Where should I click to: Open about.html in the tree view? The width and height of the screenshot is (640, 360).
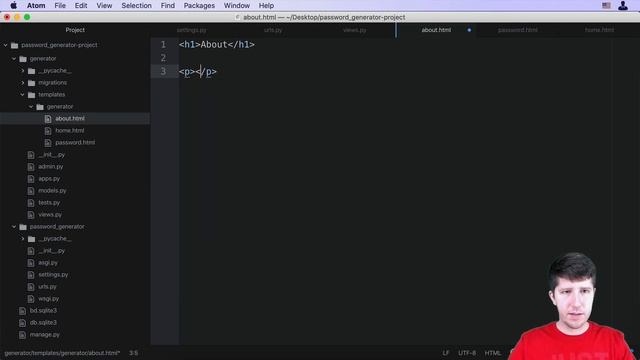[x=70, y=119]
